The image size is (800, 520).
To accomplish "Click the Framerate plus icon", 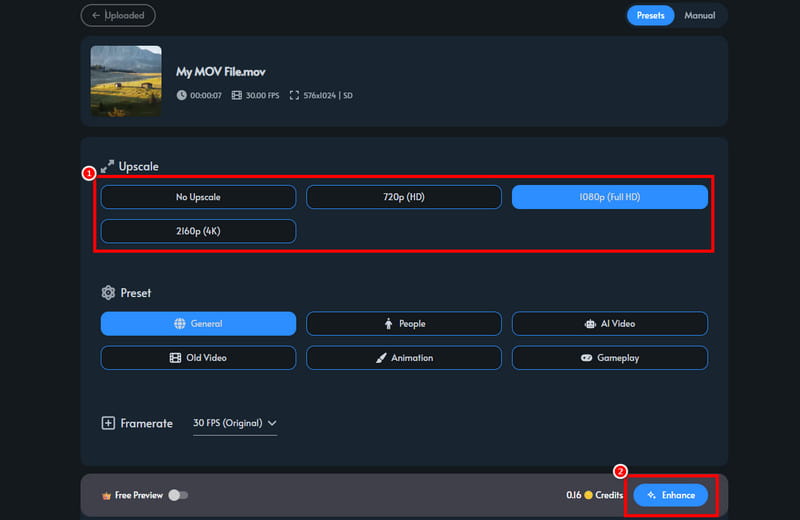I will [x=108, y=423].
